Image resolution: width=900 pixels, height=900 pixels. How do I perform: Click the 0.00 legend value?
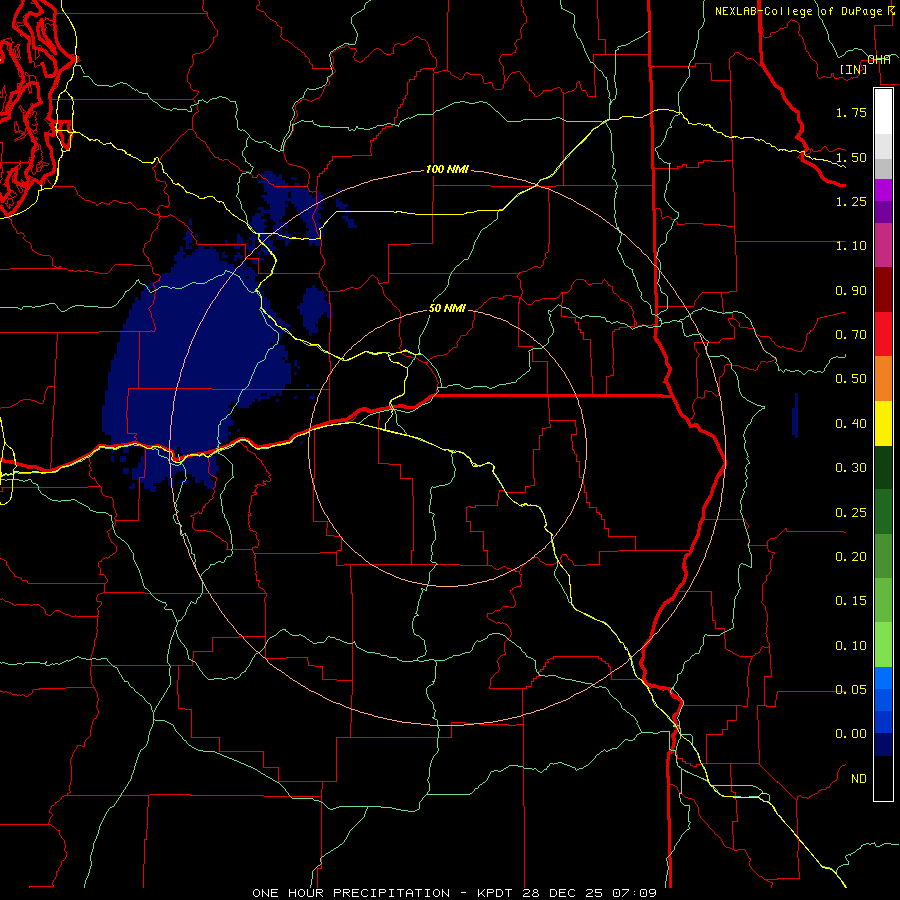click(851, 734)
